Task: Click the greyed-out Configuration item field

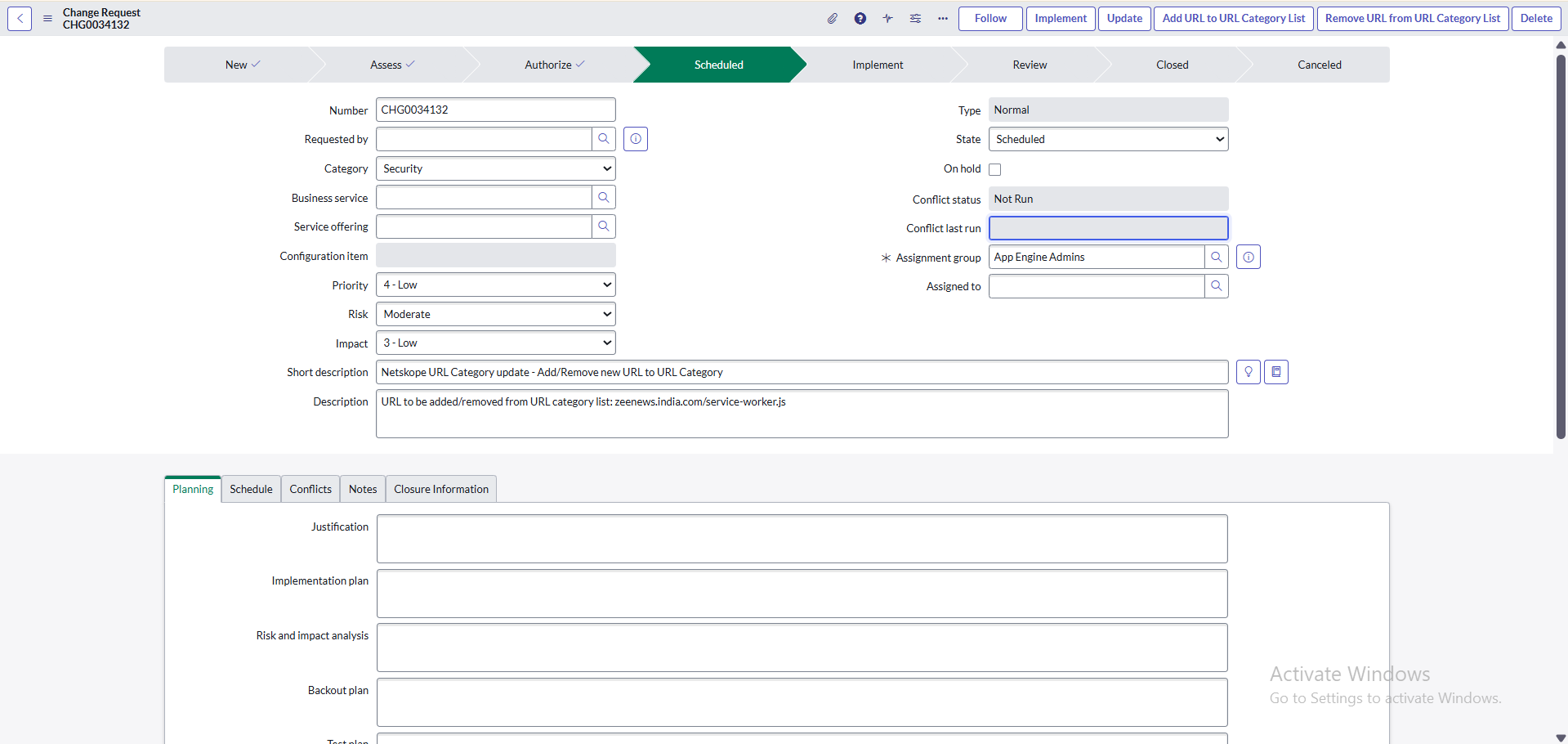Action: coord(496,255)
